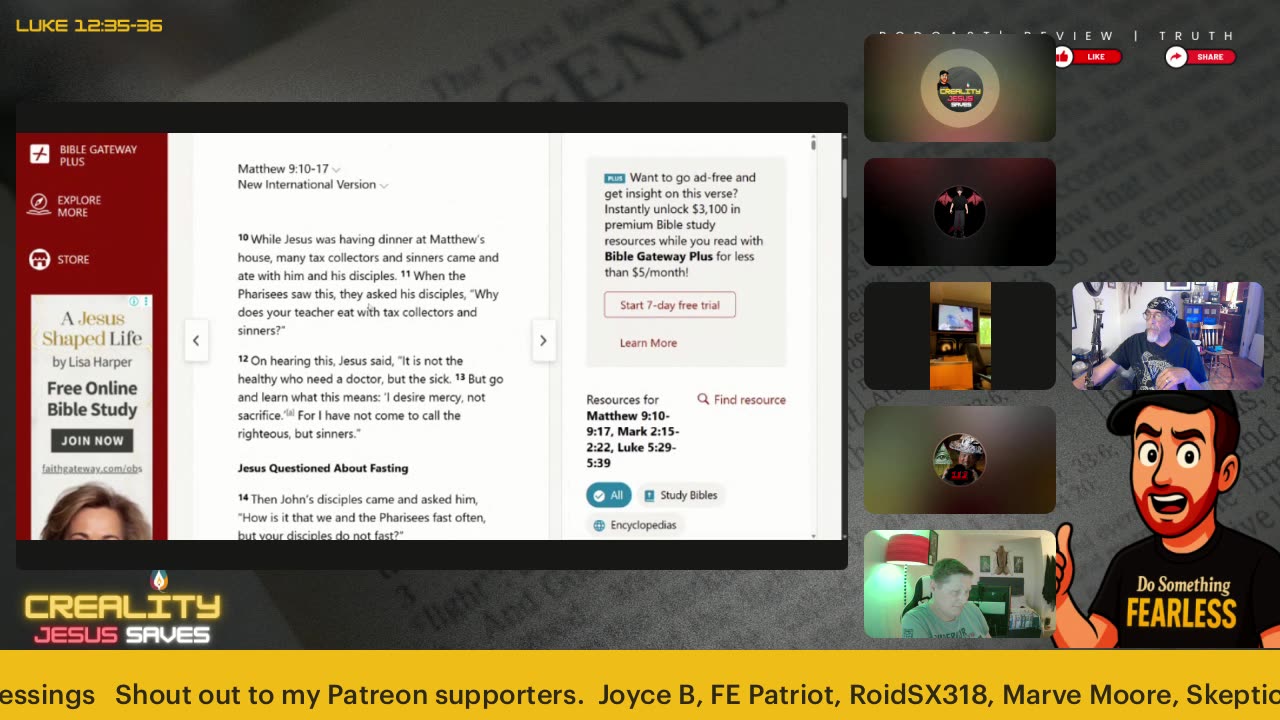This screenshot has width=1280, height=720.
Task: Open the faithgateway.com ad link
Action: (92, 469)
